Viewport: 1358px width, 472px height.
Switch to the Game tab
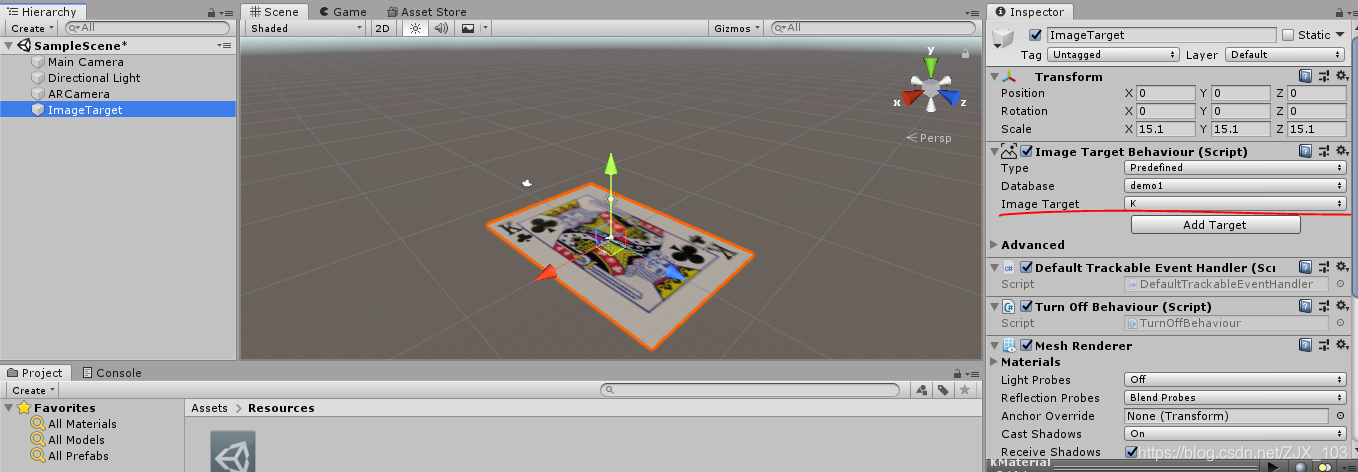[x=342, y=11]
